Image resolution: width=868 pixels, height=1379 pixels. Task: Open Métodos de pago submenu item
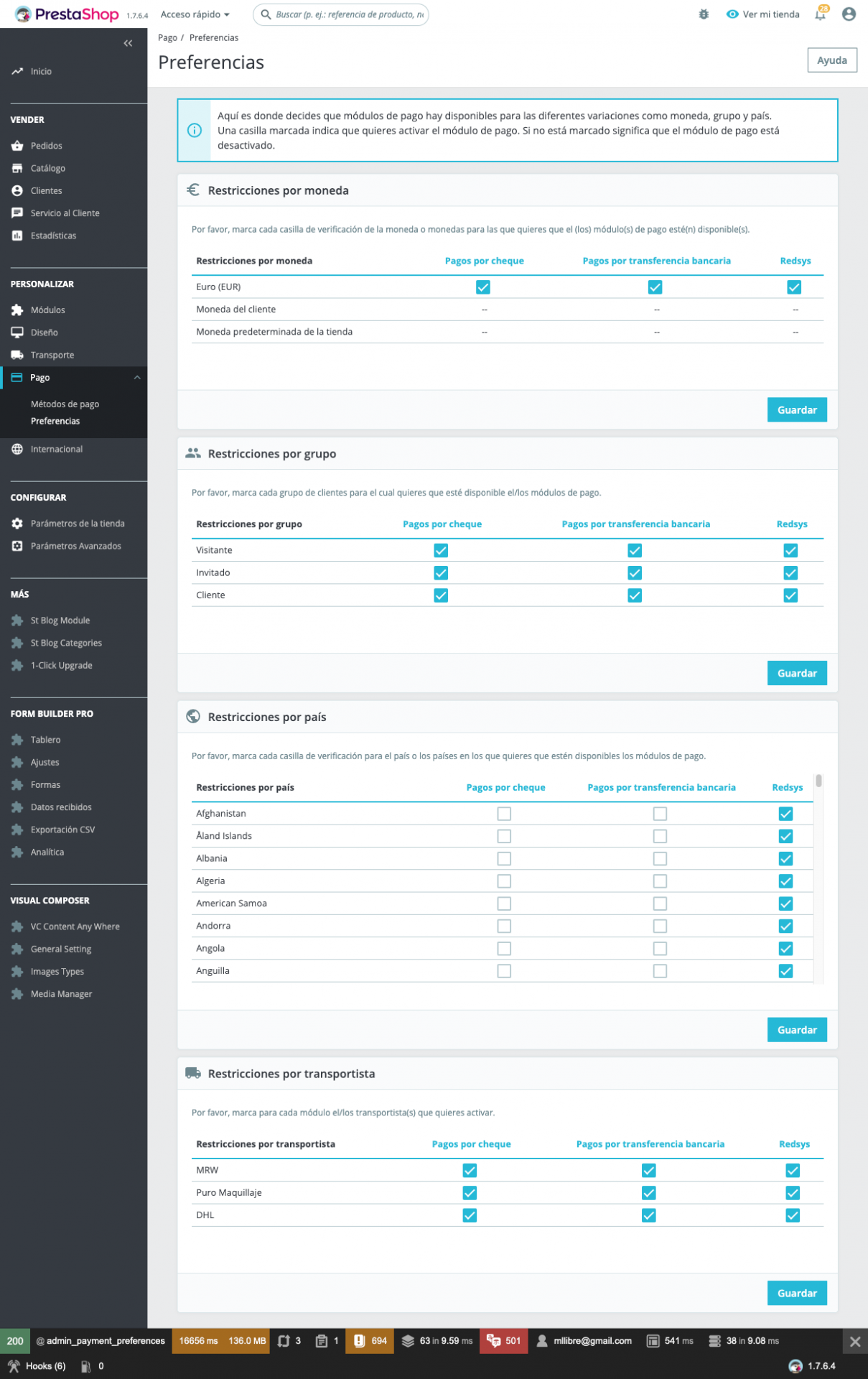point(65,404)
